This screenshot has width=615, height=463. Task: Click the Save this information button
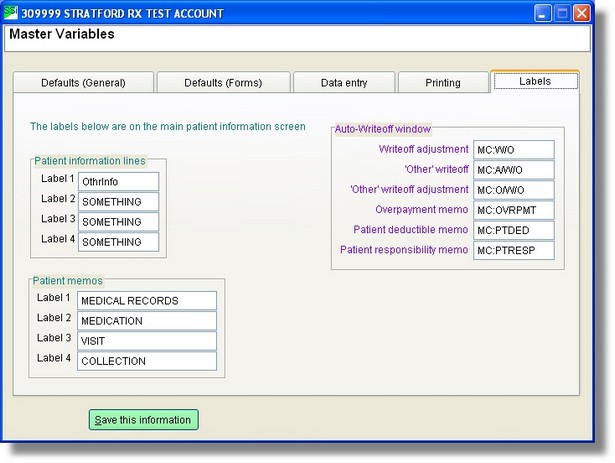click(x=144, y=420)
